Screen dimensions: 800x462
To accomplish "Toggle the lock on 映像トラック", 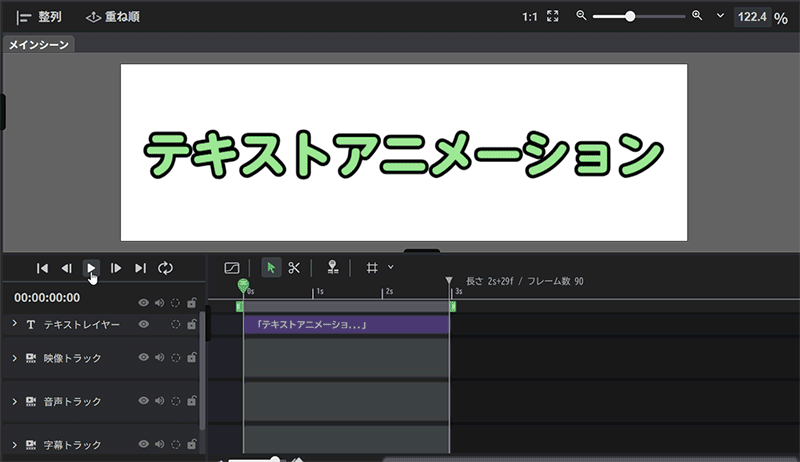I will [x=191, y=357].
